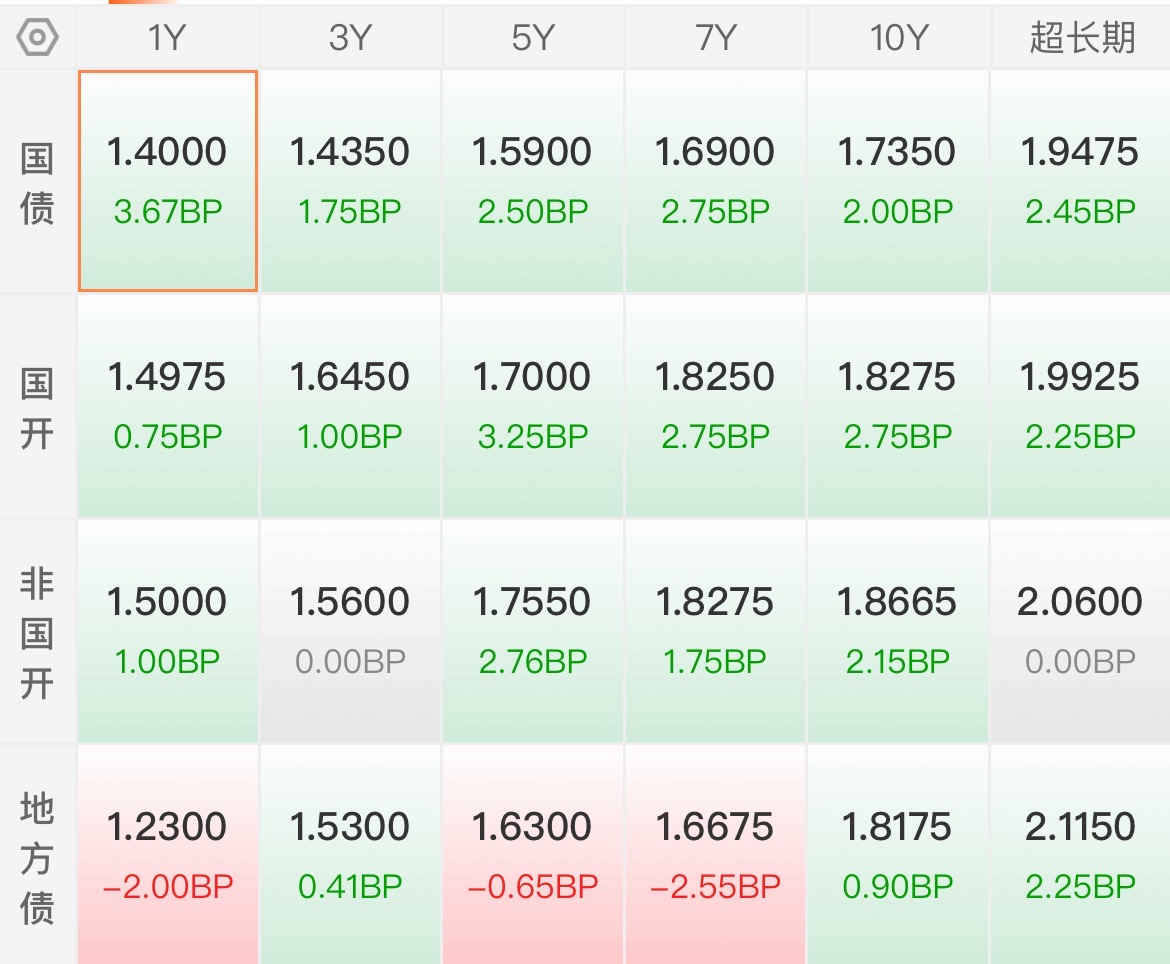Select the 10Y column header
Viewport: 1170px width, 964px height.
[898, 37]
